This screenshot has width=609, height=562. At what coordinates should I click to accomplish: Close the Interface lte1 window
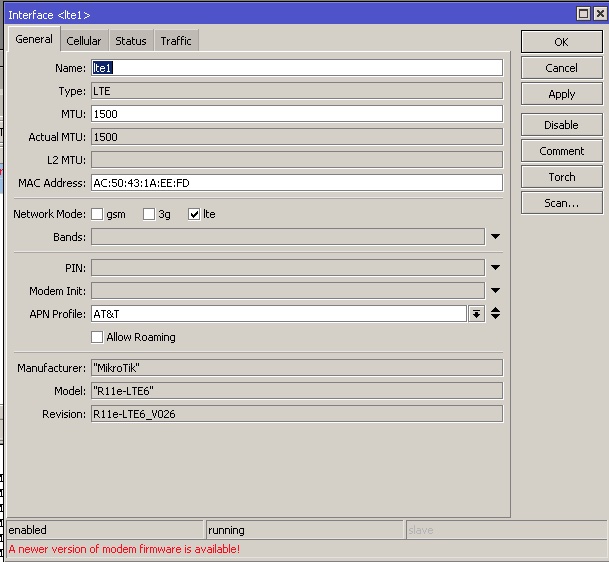[600, 14]
